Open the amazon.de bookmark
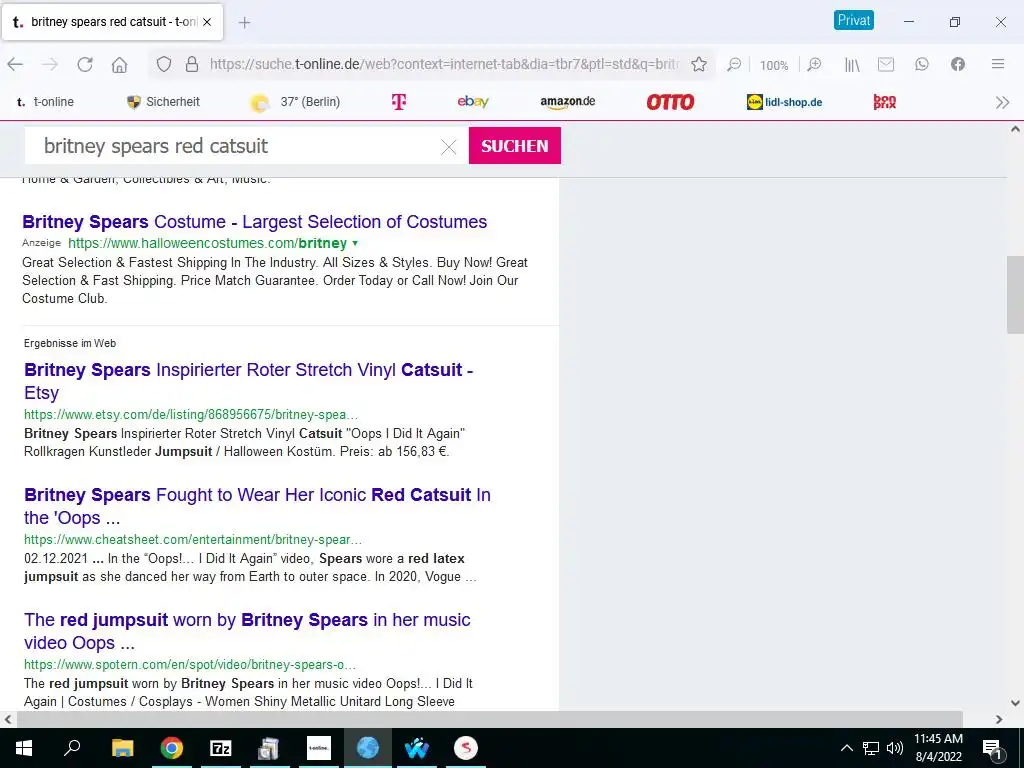Image resolution: width=1024 pixels, height=768 pixels. [568, 102]
